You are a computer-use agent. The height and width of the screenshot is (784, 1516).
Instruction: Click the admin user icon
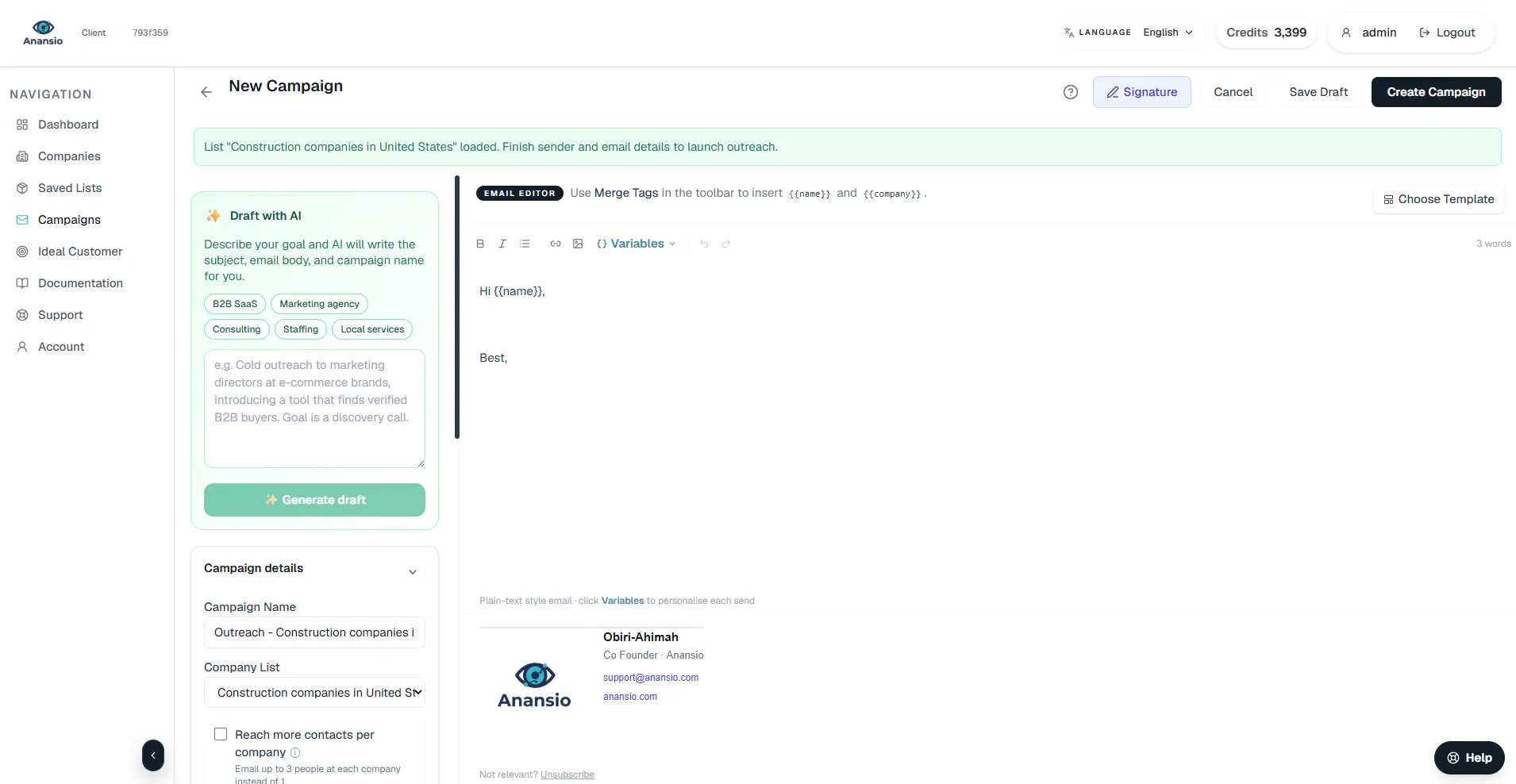point(1346,33)
